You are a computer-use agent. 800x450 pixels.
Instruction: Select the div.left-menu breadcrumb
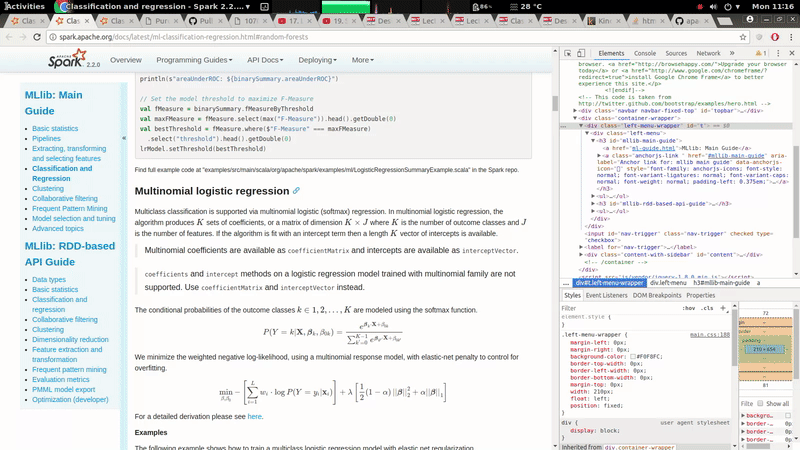click(x=668, y=283)
